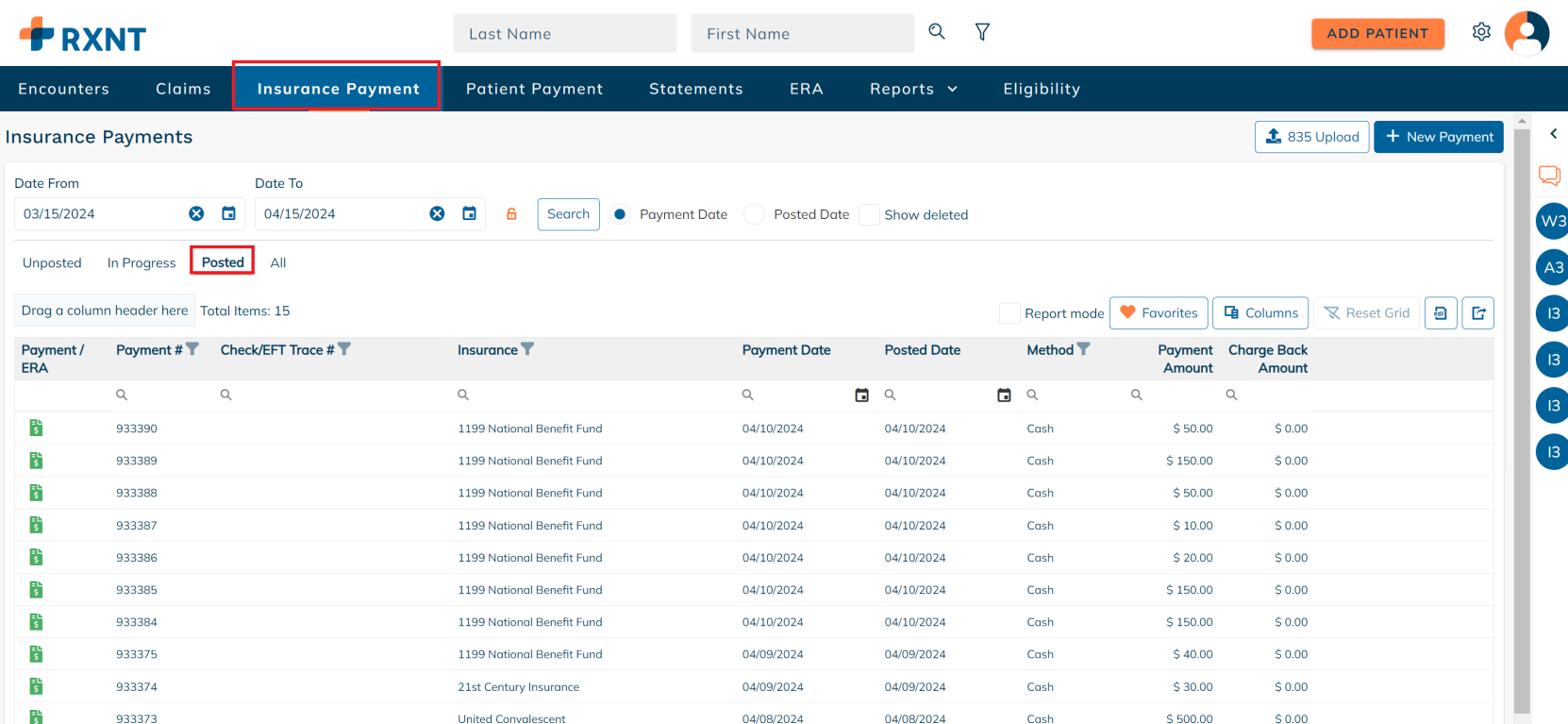1568x724 pixels.
Task: Filter the Payment # column
Action: [192, 349]
